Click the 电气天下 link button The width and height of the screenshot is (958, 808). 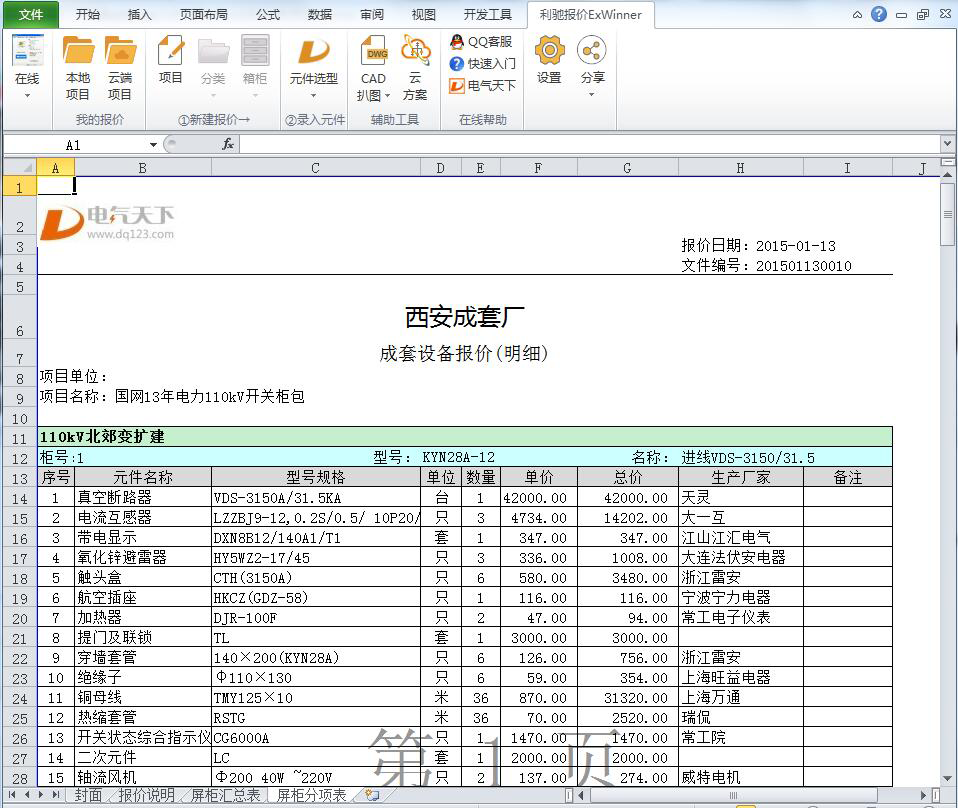tap(483, 86)
